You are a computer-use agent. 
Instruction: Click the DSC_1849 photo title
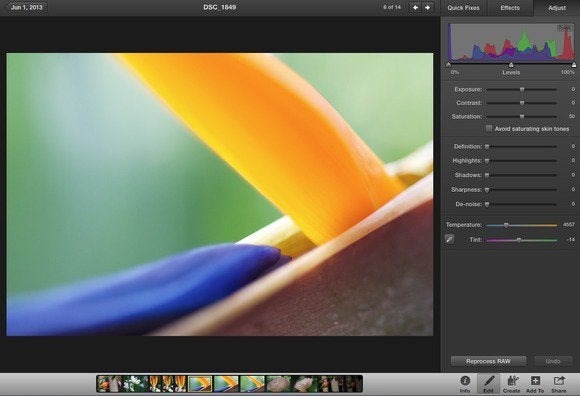(x=219, y=7)
